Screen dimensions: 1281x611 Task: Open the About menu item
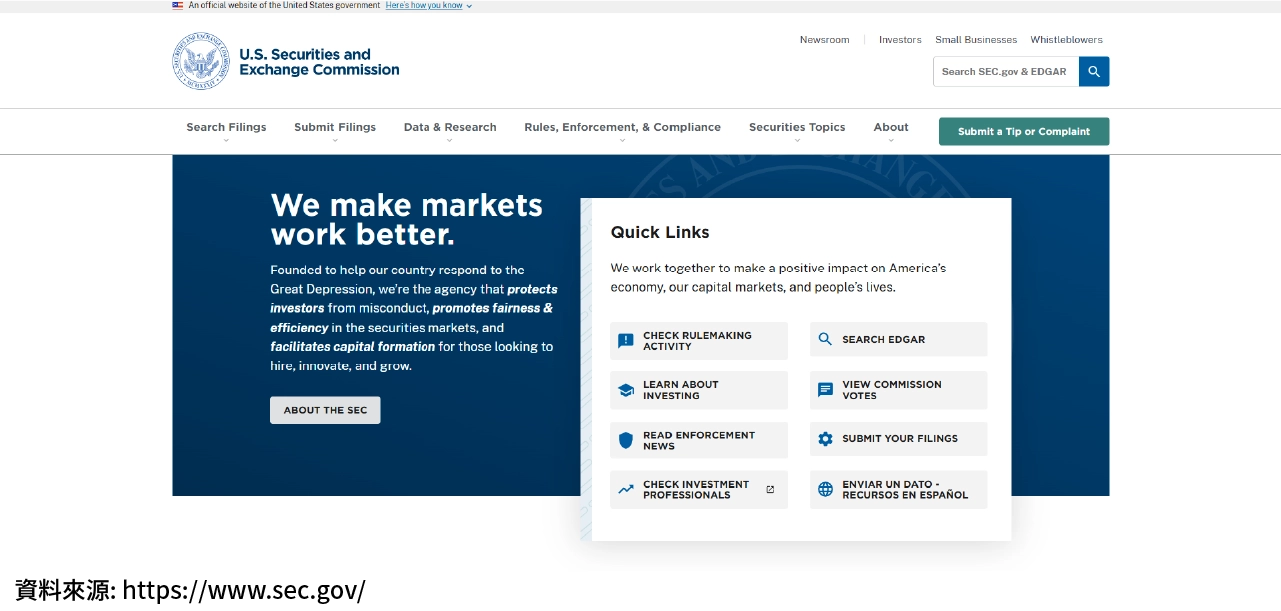[x=891, y=128]
